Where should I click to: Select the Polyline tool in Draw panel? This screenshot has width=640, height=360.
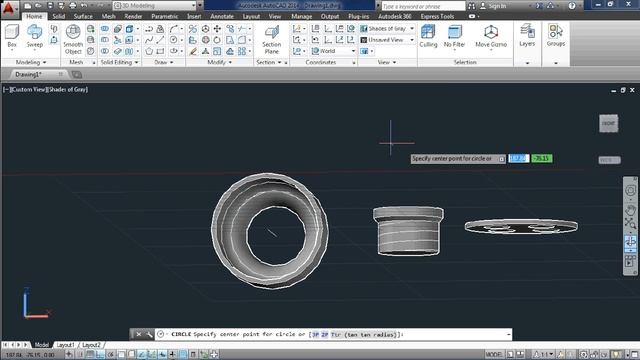pos(149,29)
